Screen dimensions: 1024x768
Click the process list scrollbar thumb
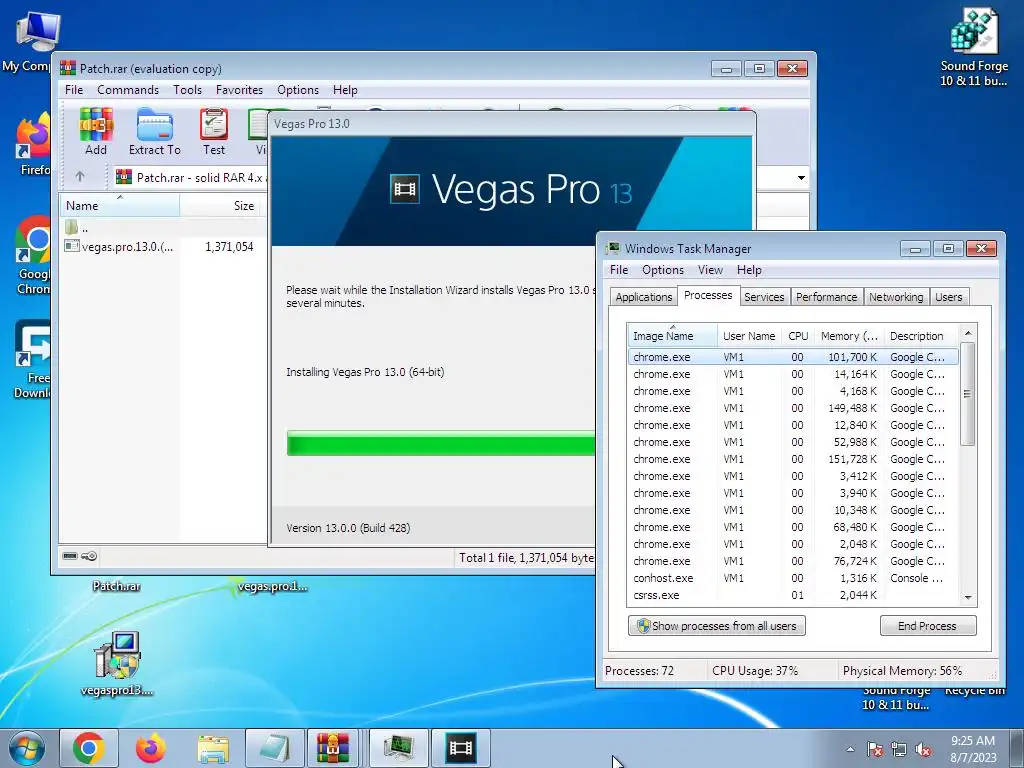pyautogui.click(x=968, y=394)
